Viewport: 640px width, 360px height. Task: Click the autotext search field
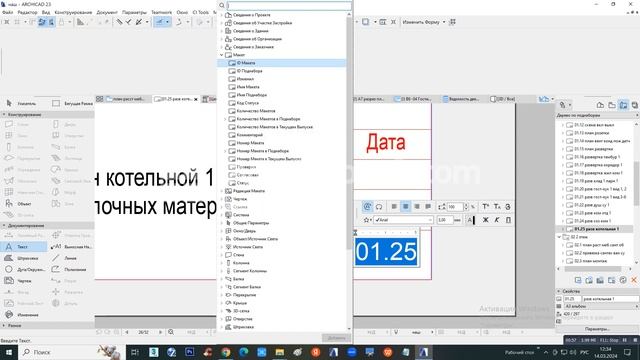(289, 5)
